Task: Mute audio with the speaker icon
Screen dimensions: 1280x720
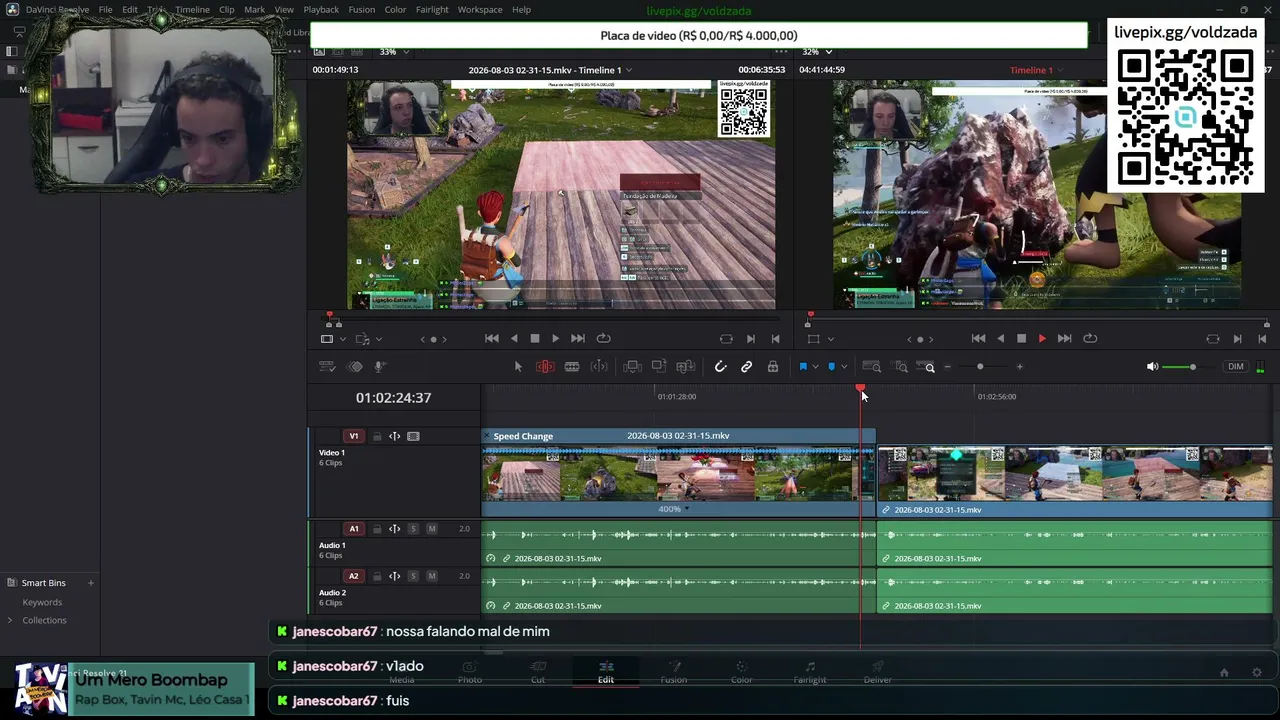Action: pos(1153,367)
